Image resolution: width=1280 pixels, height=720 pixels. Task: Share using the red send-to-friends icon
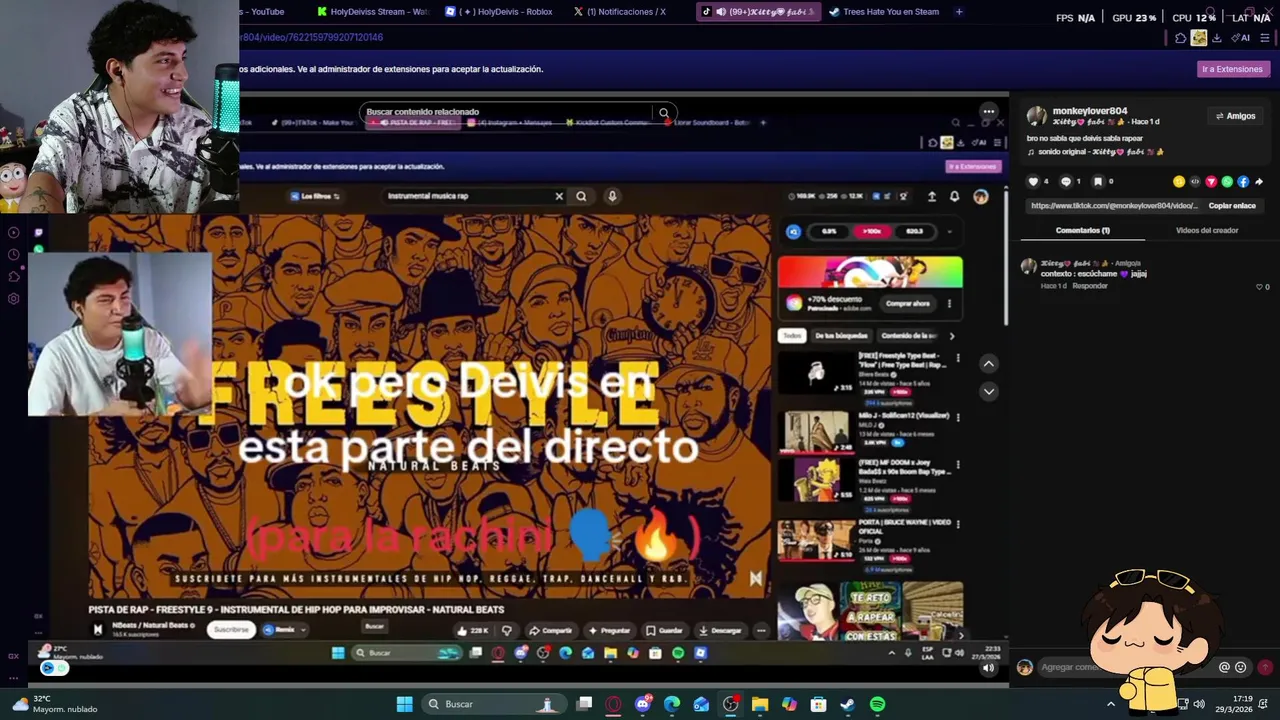[x=1211, y=181]
